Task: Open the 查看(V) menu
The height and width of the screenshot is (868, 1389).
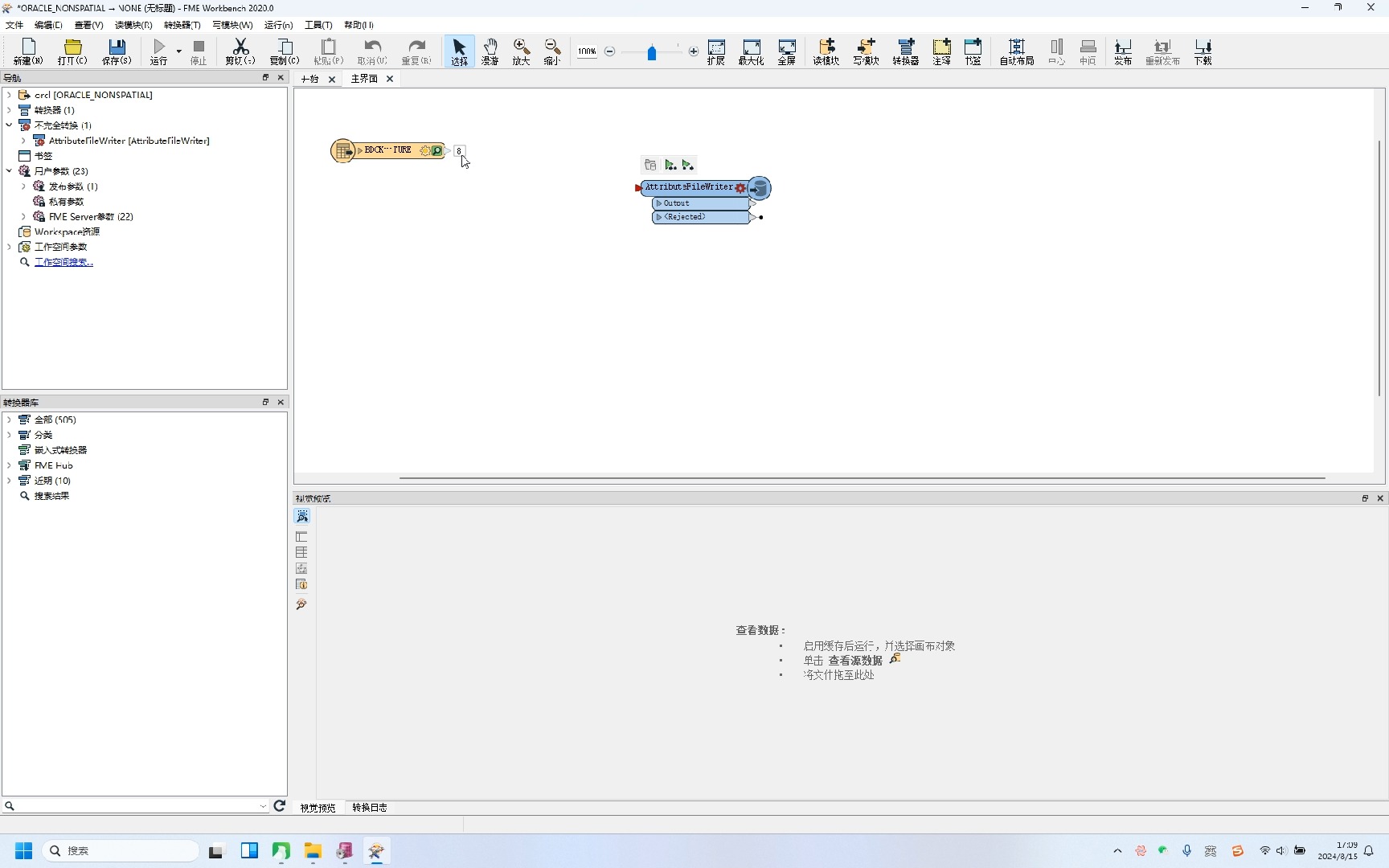Action: click(88, 25)
